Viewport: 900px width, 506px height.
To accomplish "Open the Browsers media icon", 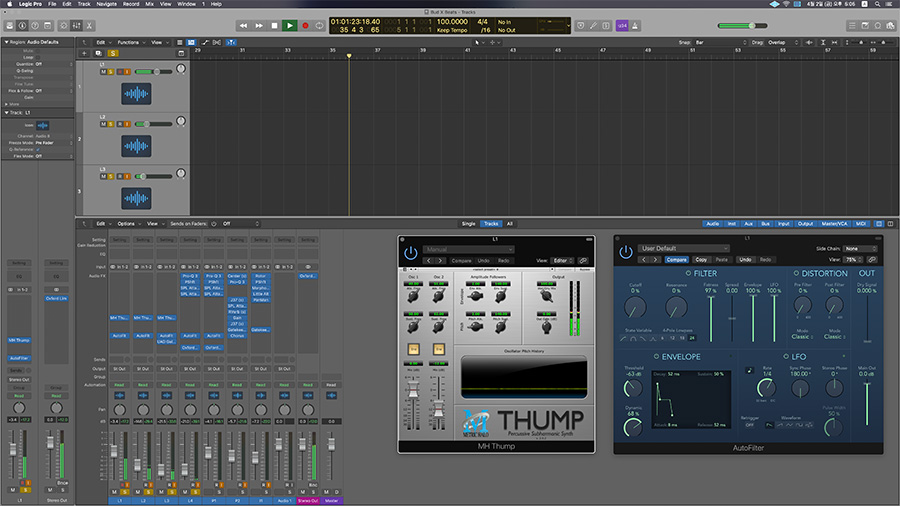I will [x=890, y=26].
